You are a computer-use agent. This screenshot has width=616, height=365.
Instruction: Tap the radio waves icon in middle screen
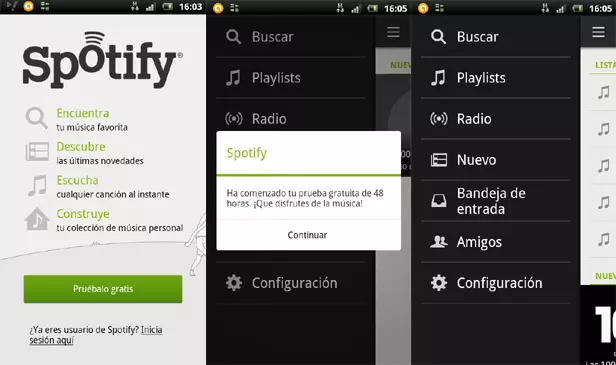[x=234, y=119]
